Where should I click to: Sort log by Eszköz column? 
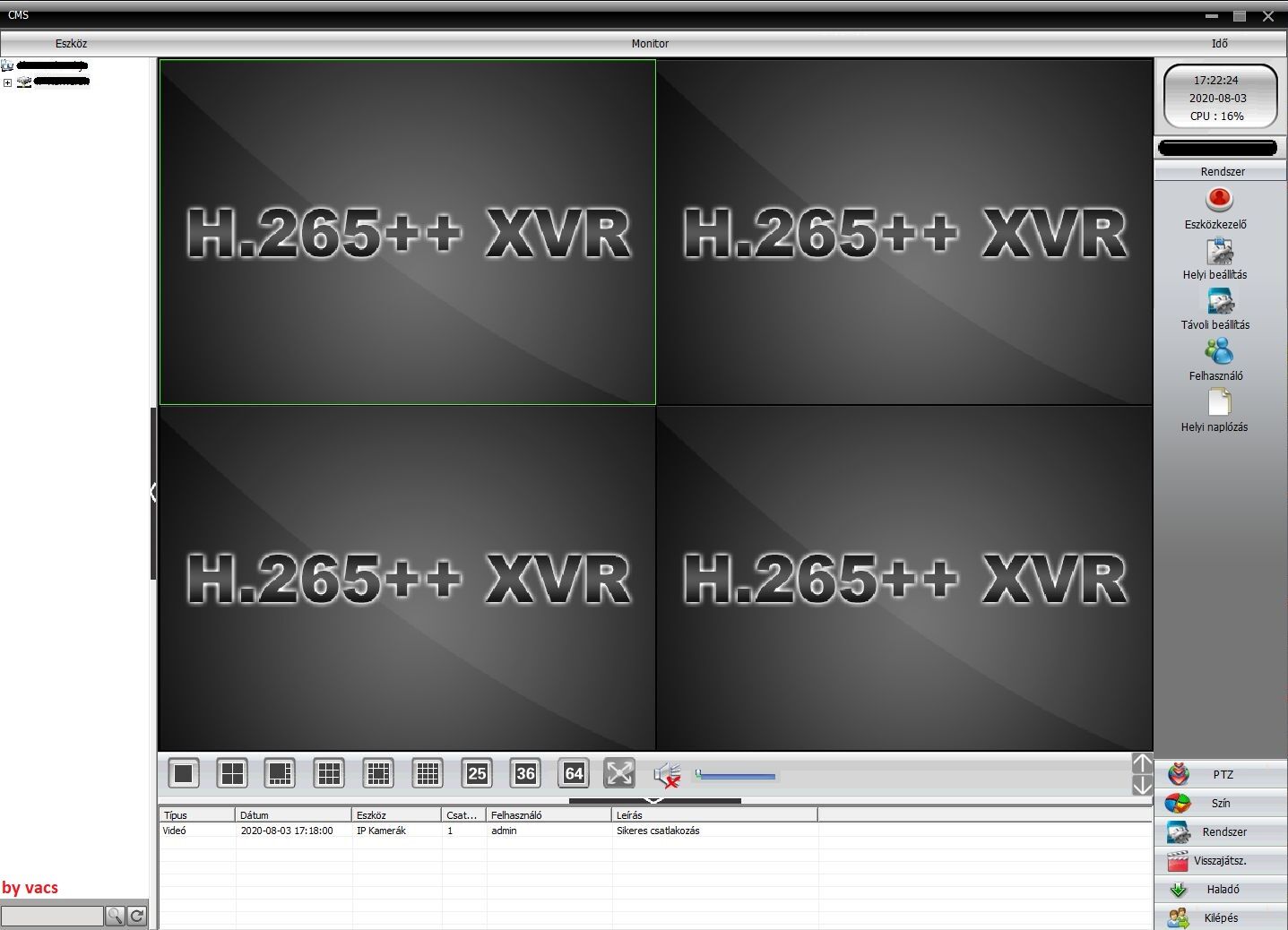[x=397, y=815]
